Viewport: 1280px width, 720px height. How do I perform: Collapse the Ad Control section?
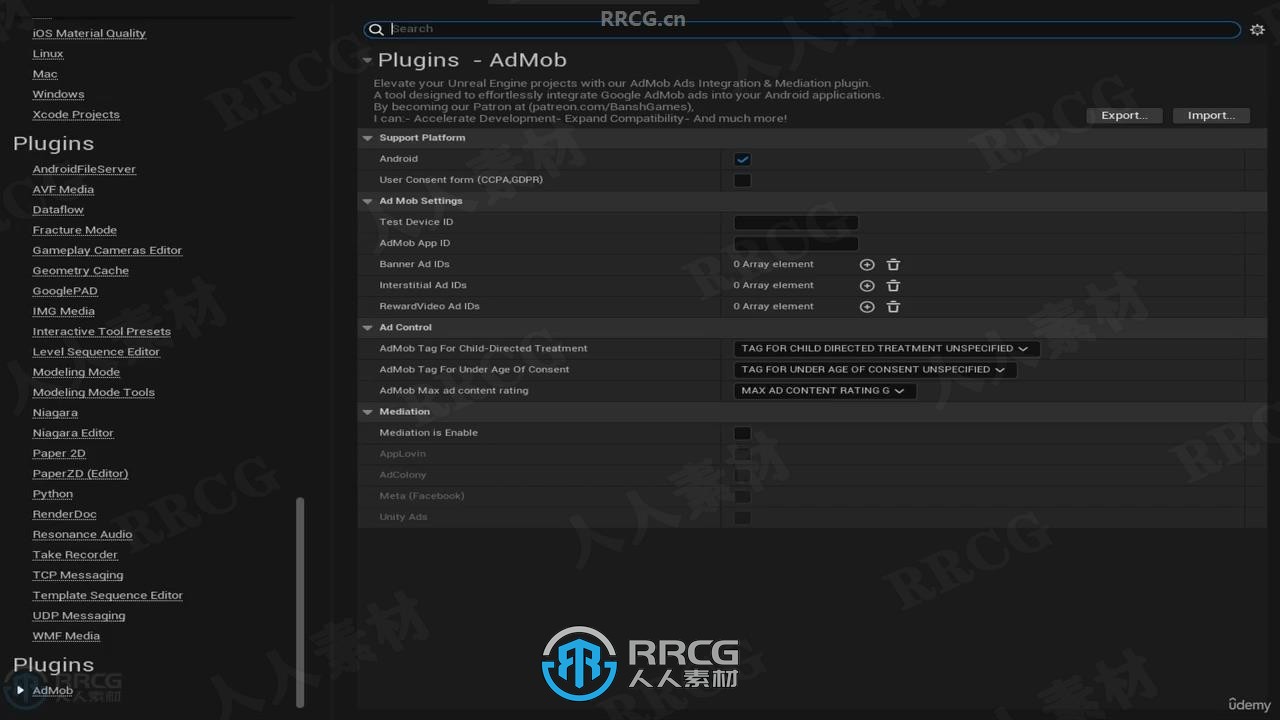(367, 328)
